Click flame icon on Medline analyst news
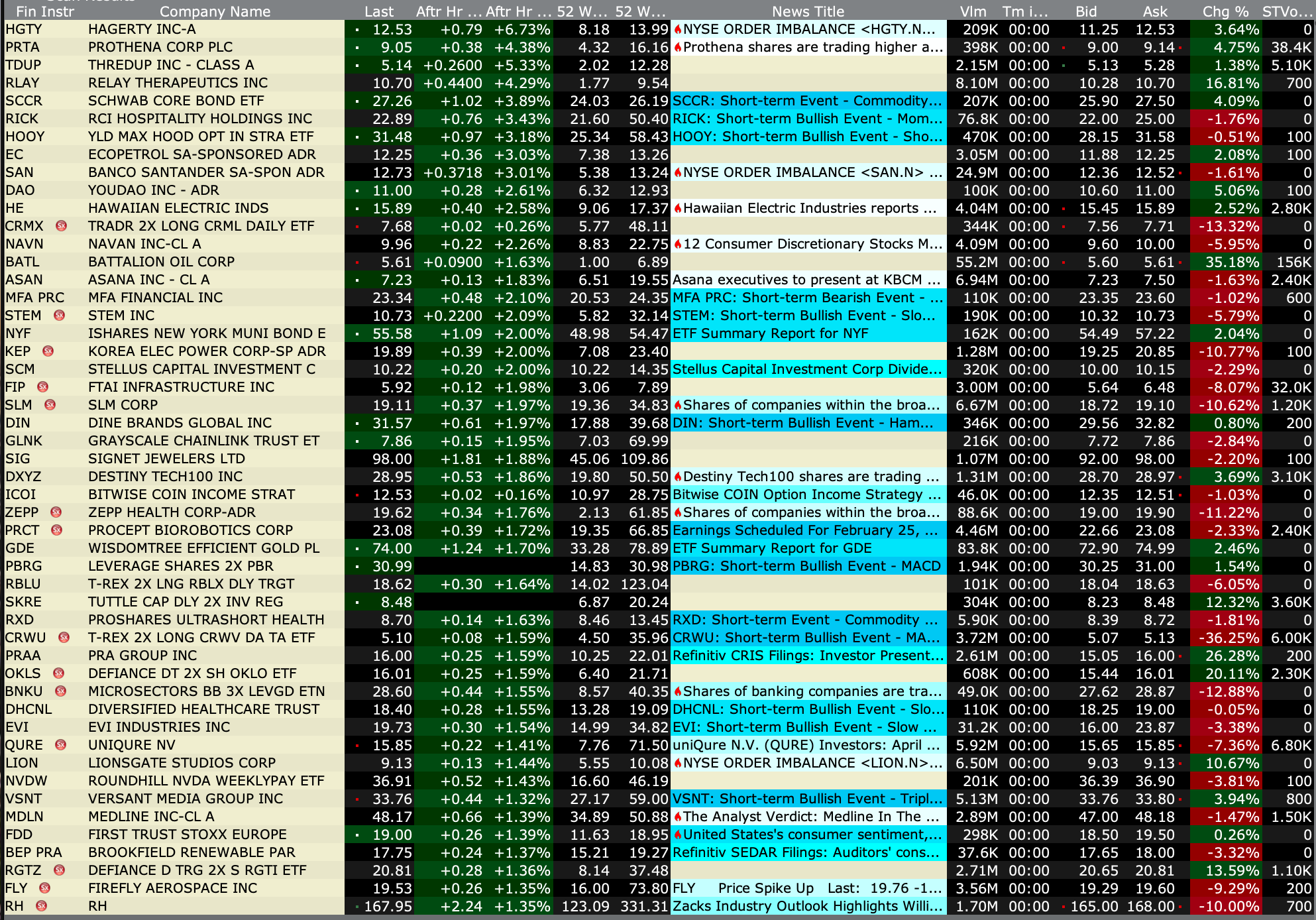Image resolution: width=1316 pixels, height=920 pixels. point(678,817)
